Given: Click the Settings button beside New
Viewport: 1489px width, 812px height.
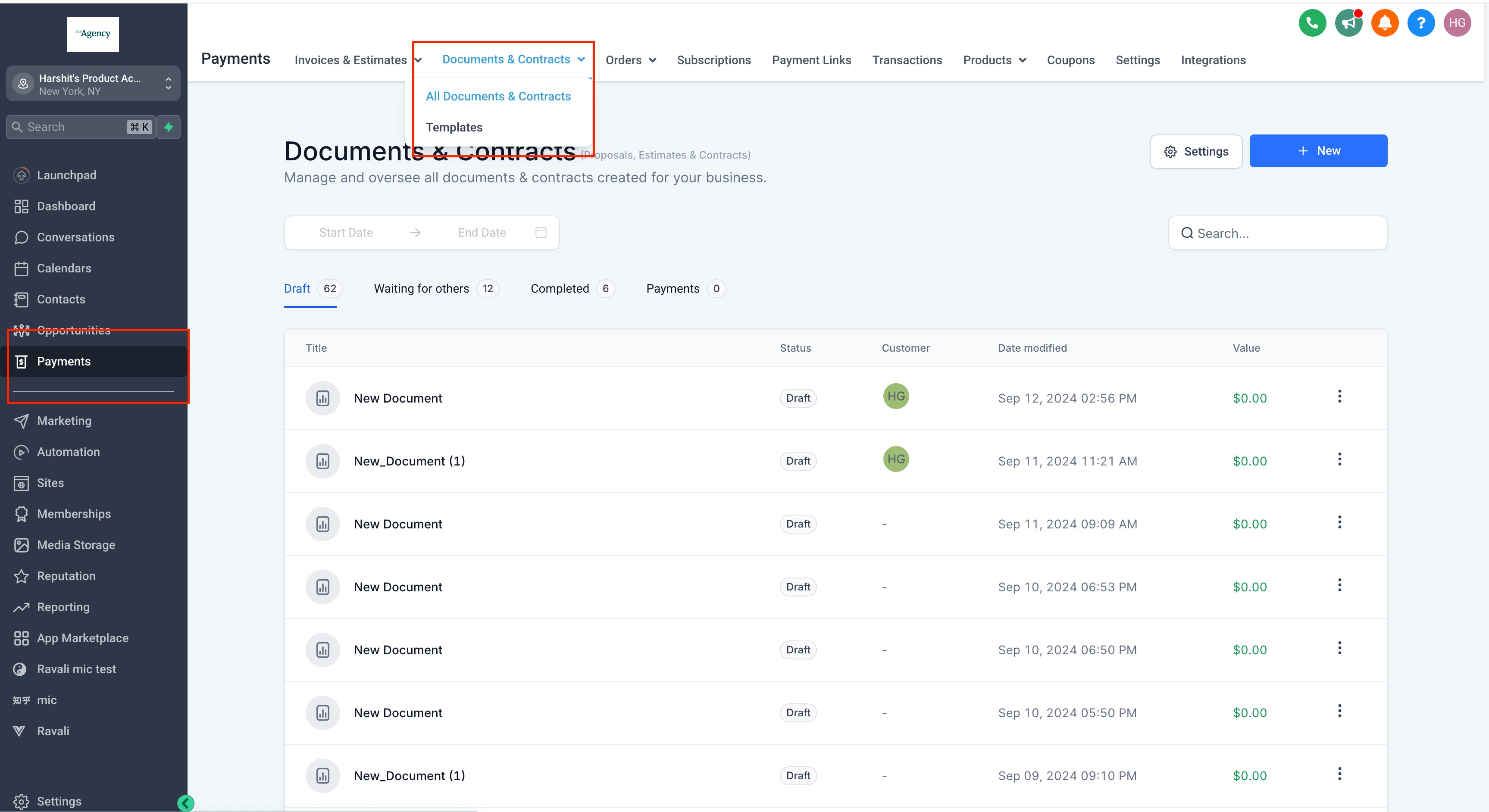Looking at the screenshot, I should (x=1195, y=151).
